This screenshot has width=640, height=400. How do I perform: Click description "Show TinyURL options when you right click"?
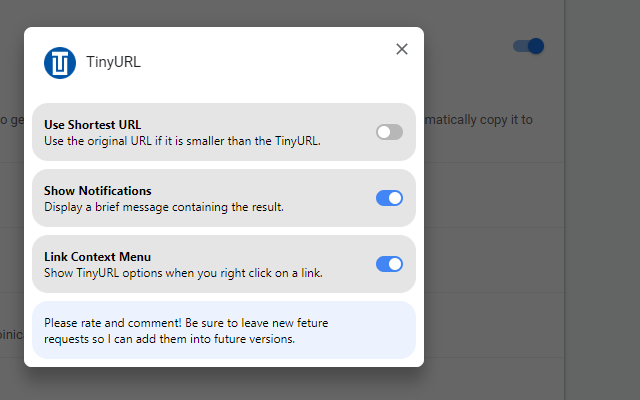183,273
